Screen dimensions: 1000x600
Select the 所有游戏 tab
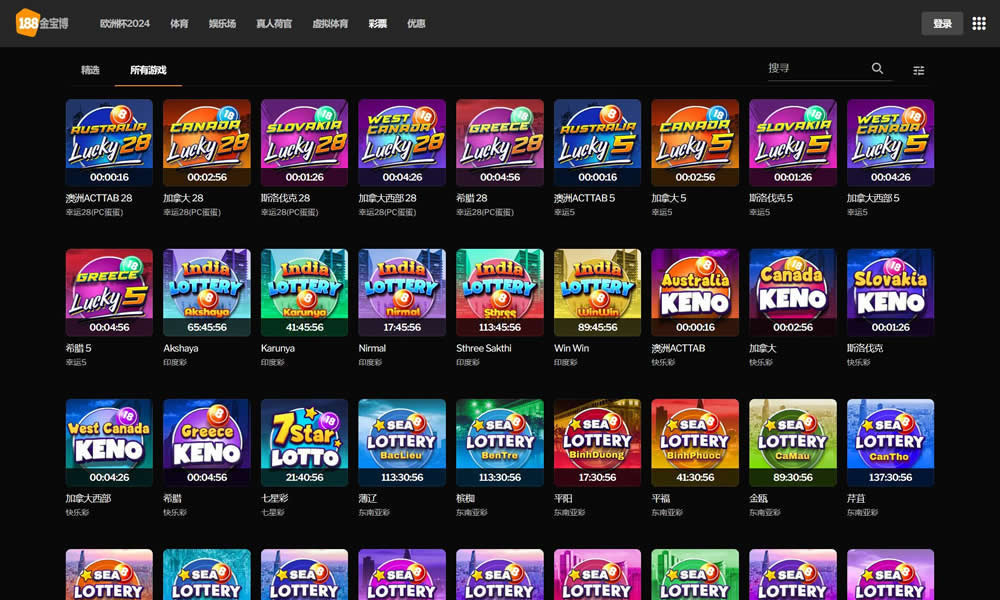pos(148,70)
